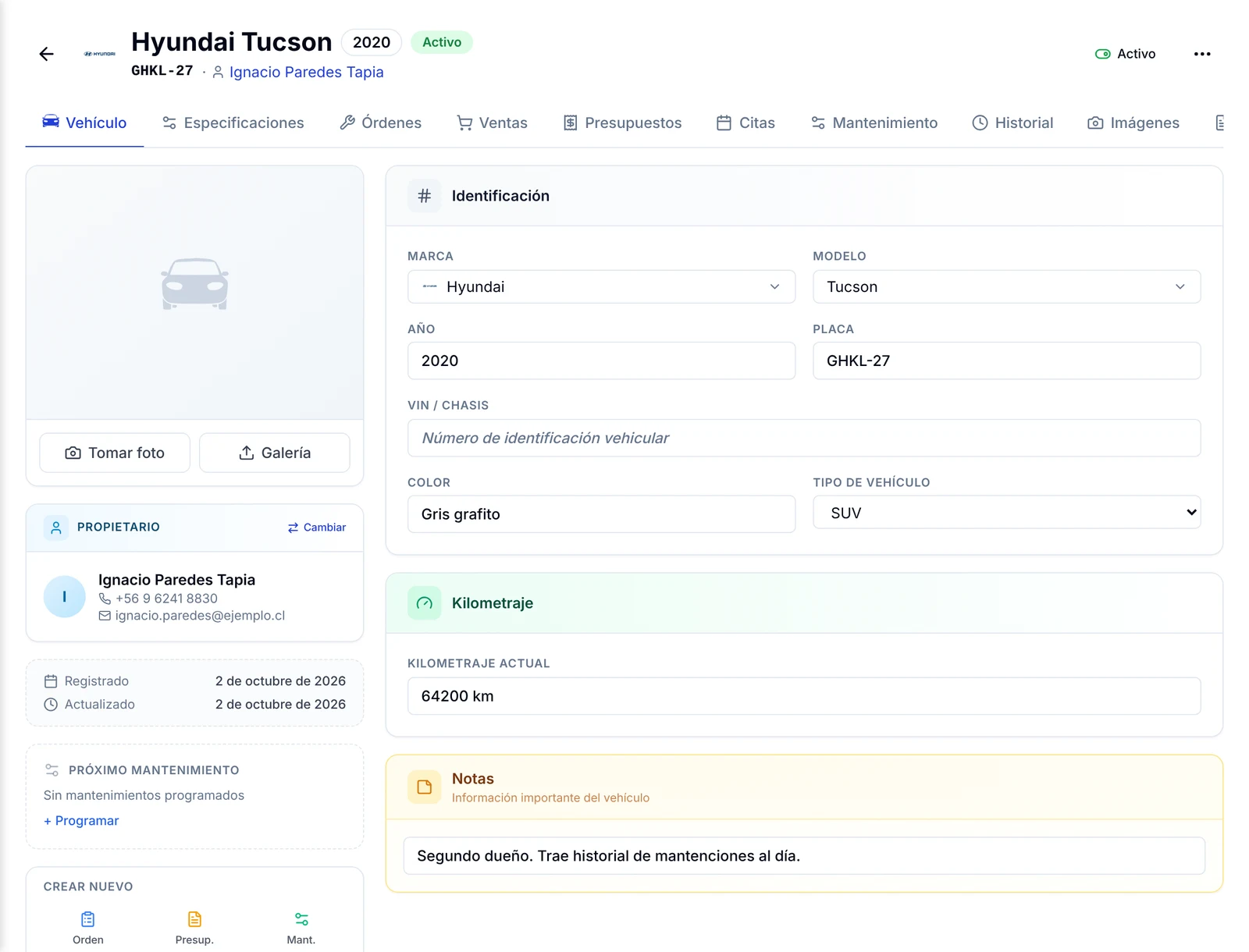Click the Mant. sliders icon
Viewport: 1249px width, 952px height.
coord(301,919)
